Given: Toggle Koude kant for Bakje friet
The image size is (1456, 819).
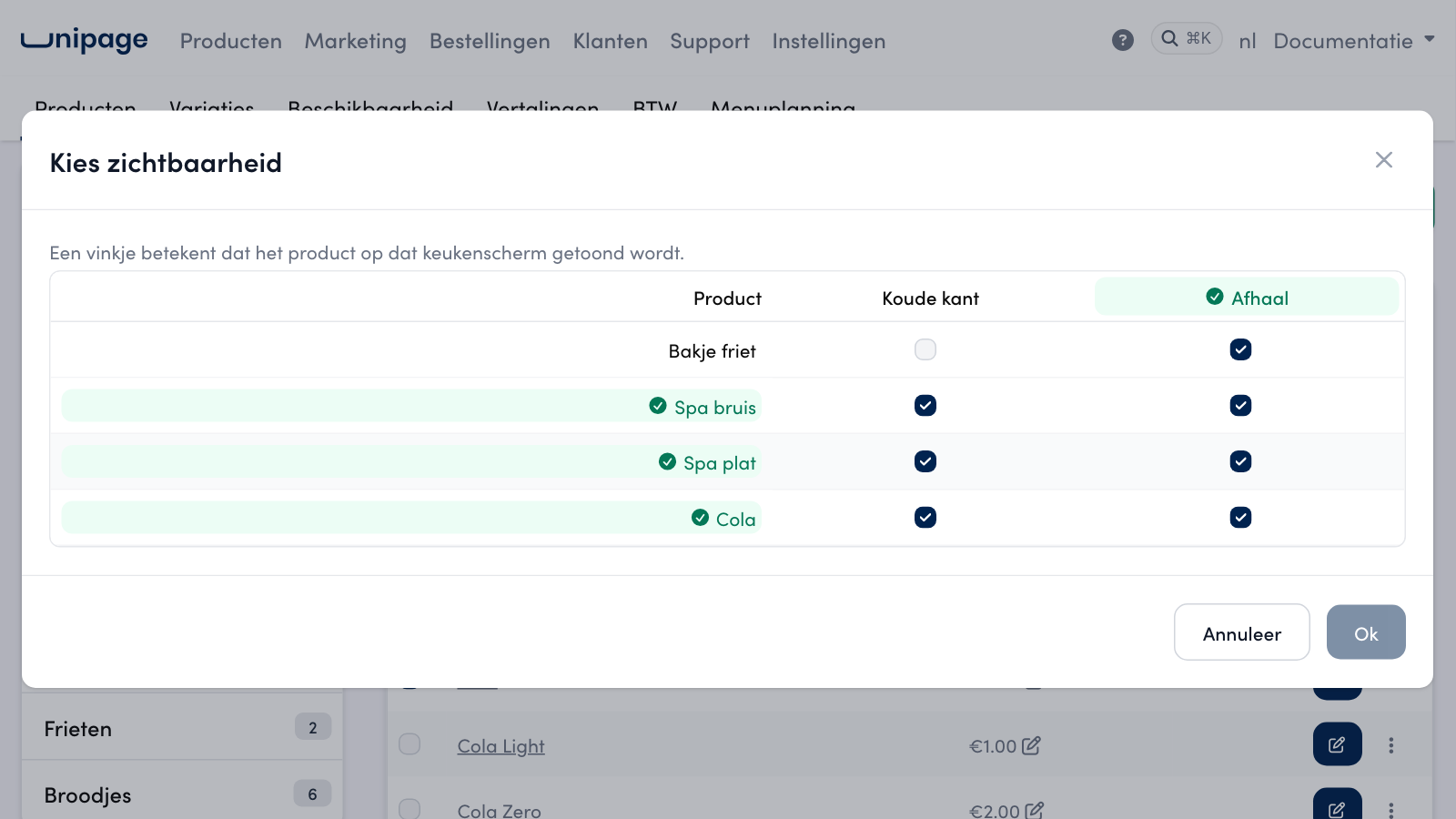Looking at the screenshot, I should pyautogui.click(x=925, y=349).
